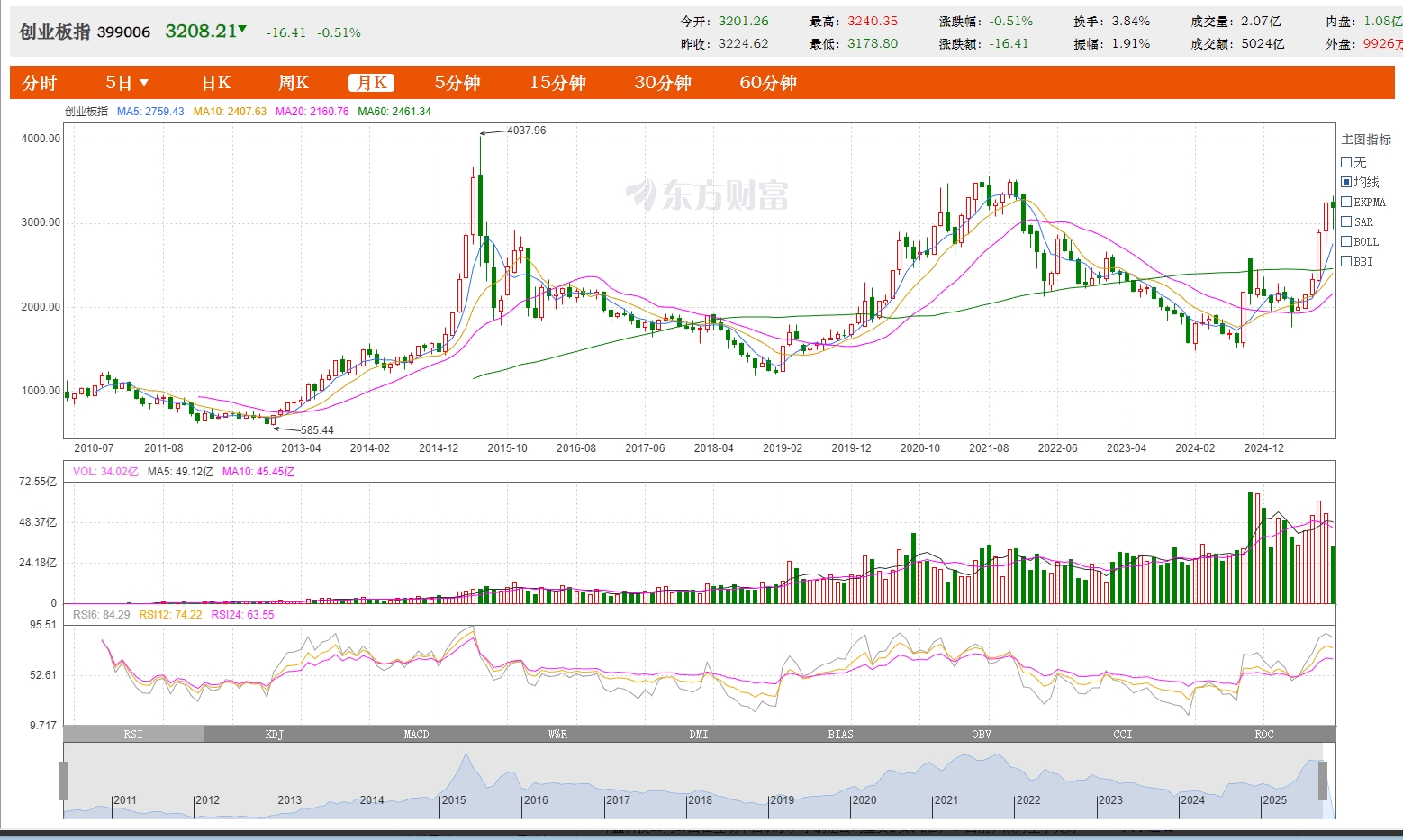This screenshot has height=840, width=1403.
Task: Click the 2015 marker in timeline navigator
Action: [454, 800]
